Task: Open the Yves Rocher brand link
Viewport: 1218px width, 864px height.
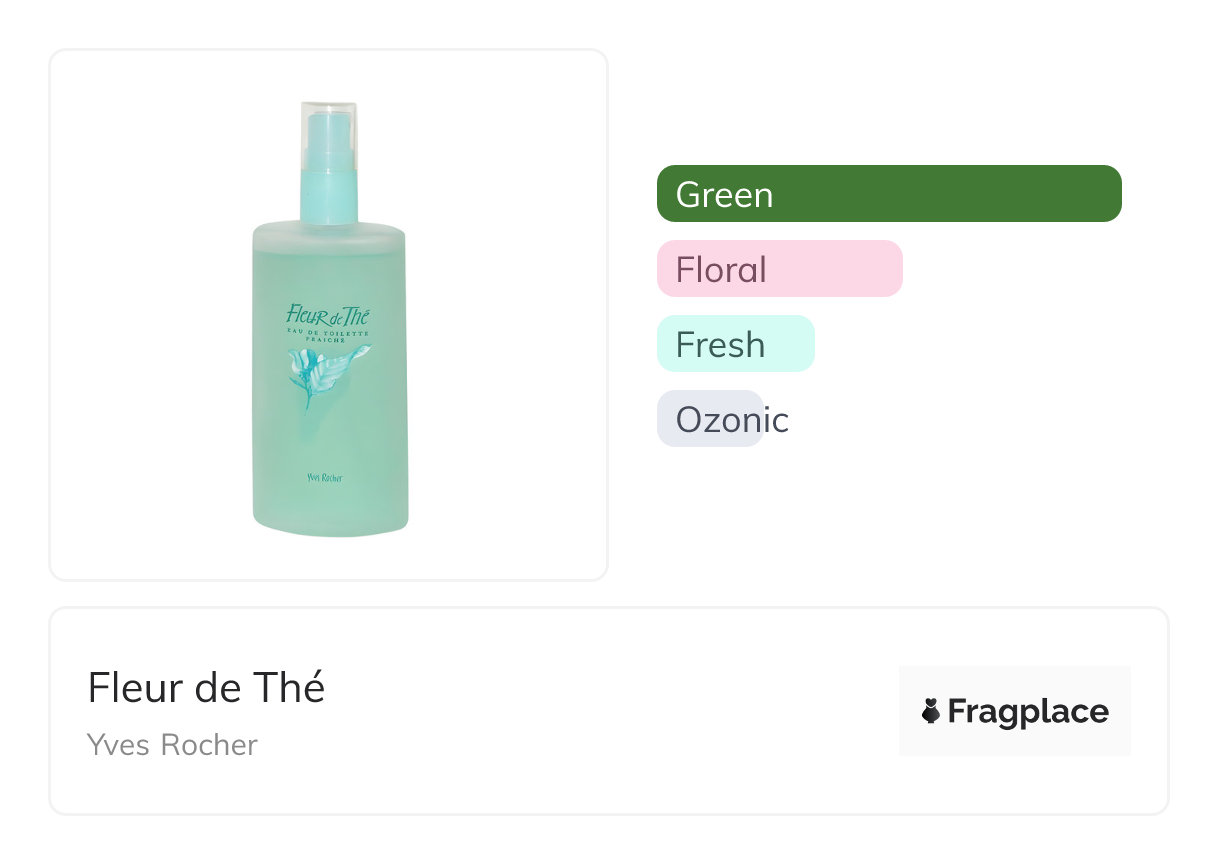Action: click(x=172, y=745)
